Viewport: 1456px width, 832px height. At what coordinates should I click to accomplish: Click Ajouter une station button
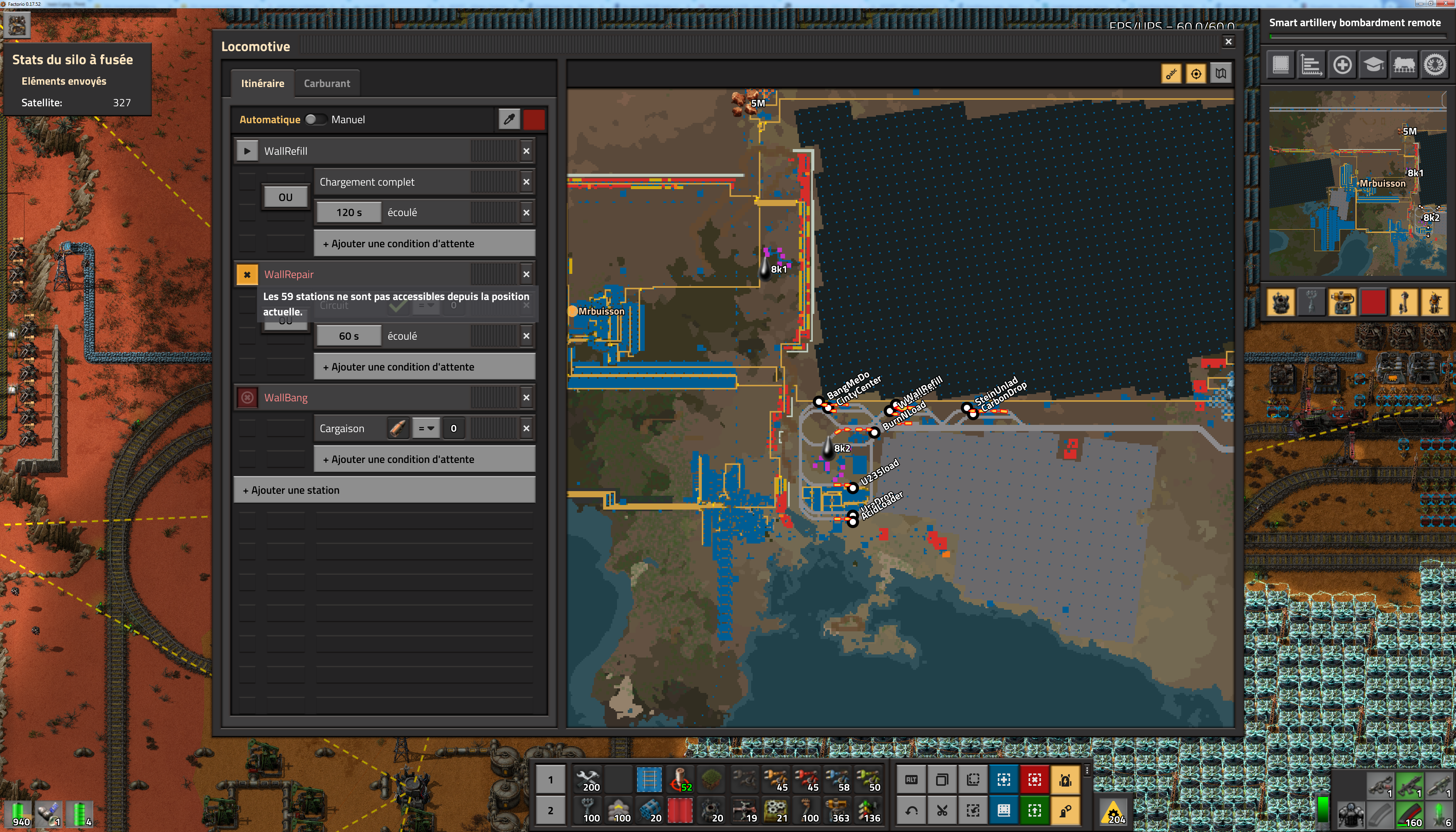[x=384, y=490]
